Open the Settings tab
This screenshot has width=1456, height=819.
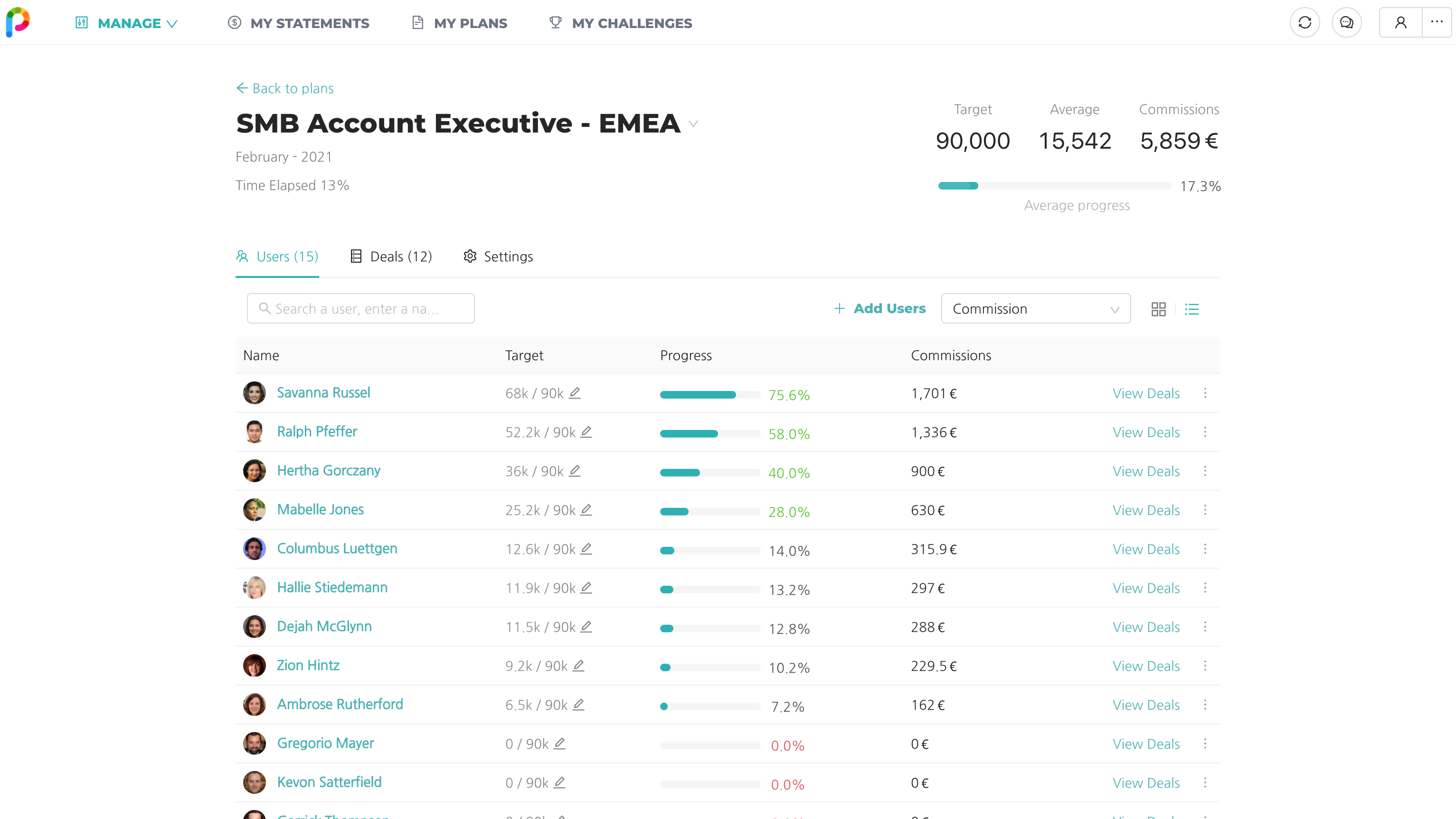[498, 257]
